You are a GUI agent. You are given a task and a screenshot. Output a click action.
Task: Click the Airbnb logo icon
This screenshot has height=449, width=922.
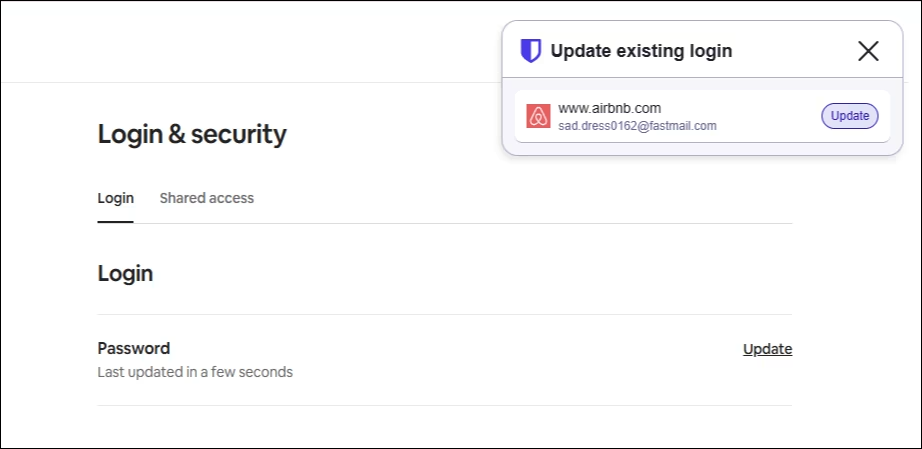(x=538, y=116)
